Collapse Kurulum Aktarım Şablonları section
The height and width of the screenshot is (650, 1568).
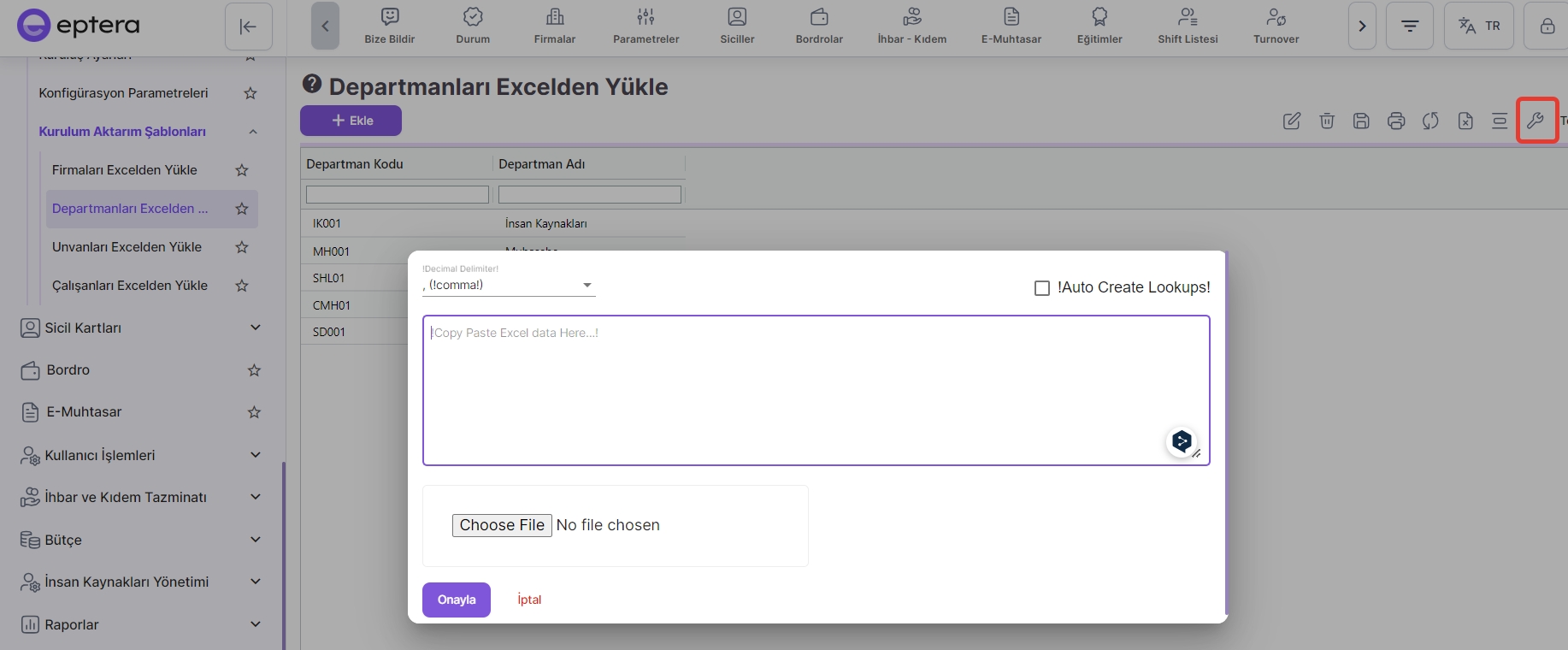pos(253,132)
